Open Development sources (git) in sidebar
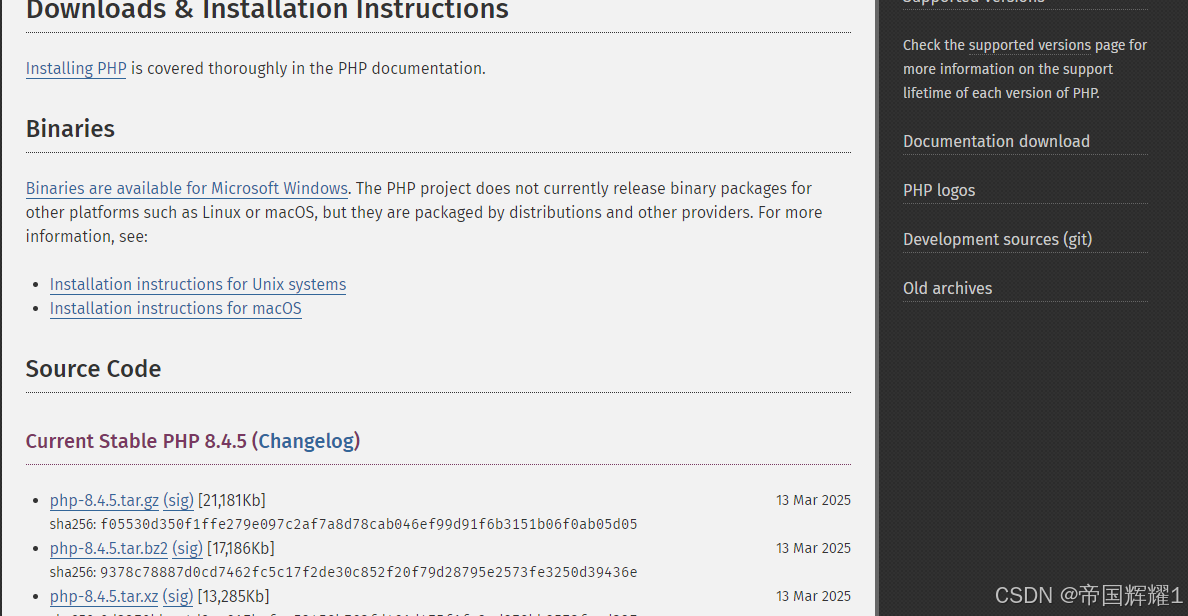 pos(998,239)
